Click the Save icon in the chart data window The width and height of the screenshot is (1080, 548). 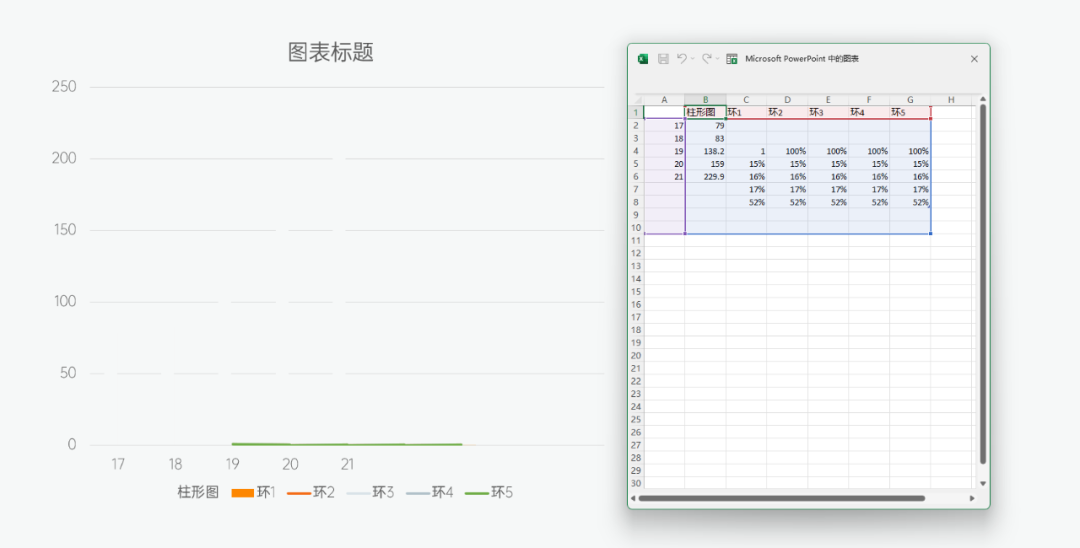point(663,59)
